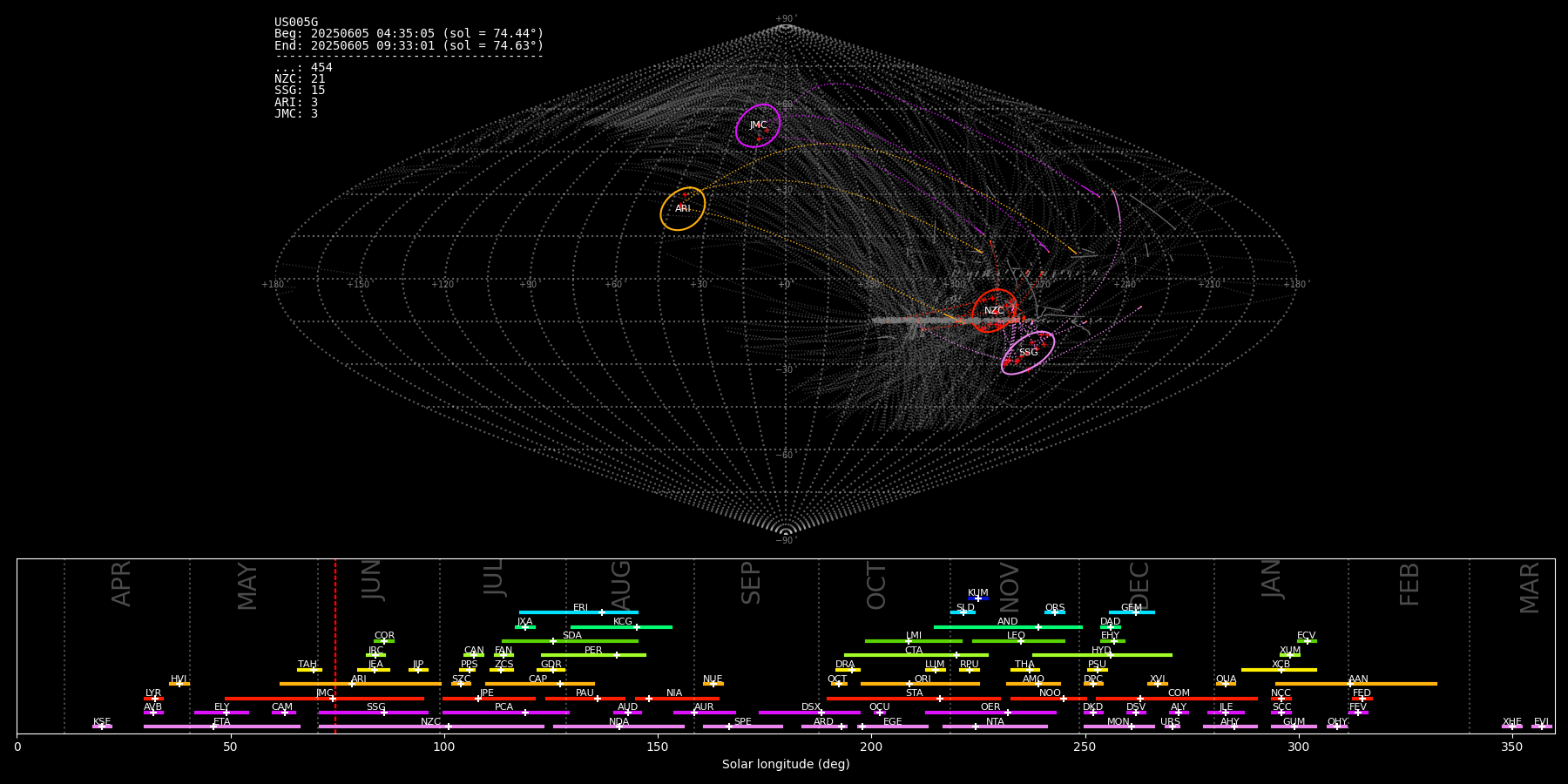Viewport: 1568px width, 784px height.
Task: Click the NDA shower bar in timeline
Action: 618,727
